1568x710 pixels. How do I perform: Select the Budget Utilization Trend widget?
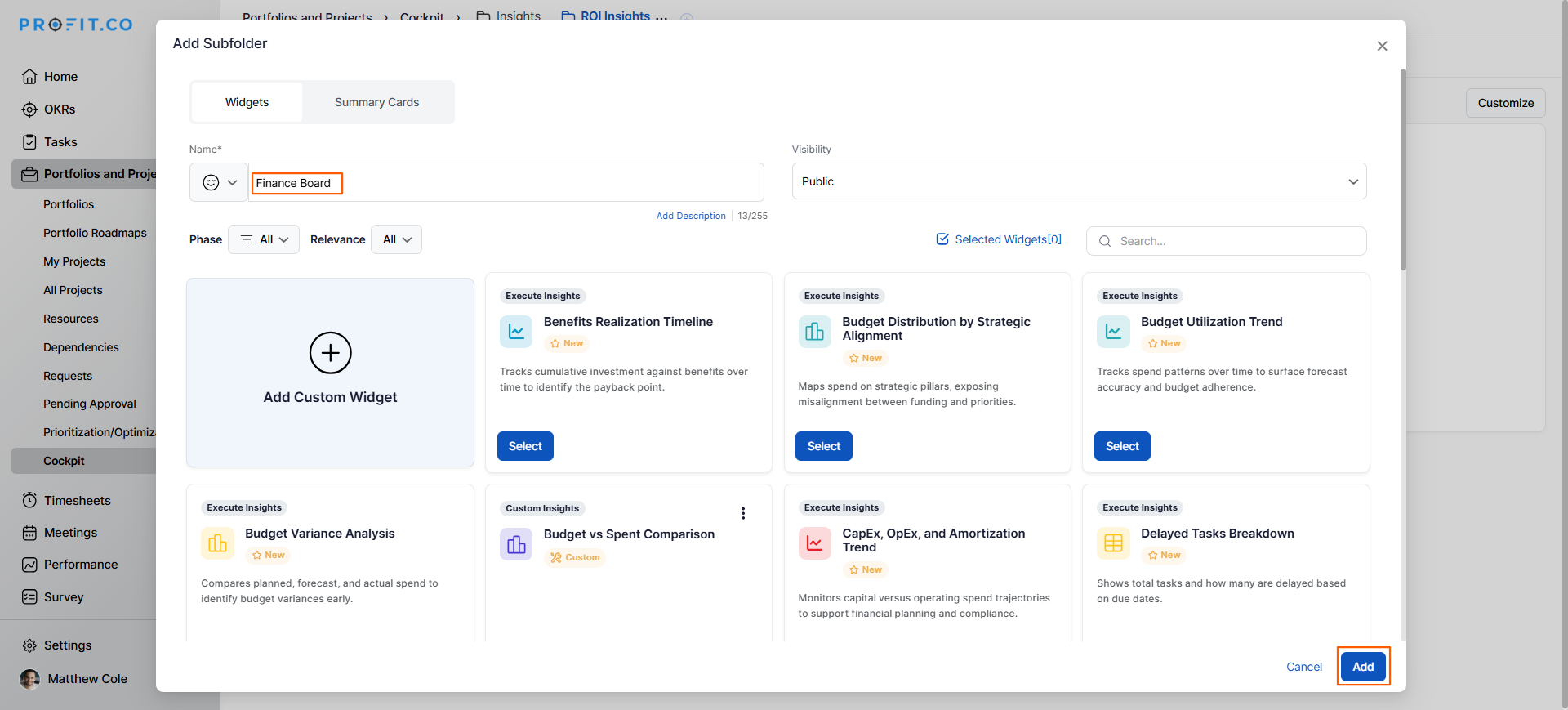point(1121,446)
